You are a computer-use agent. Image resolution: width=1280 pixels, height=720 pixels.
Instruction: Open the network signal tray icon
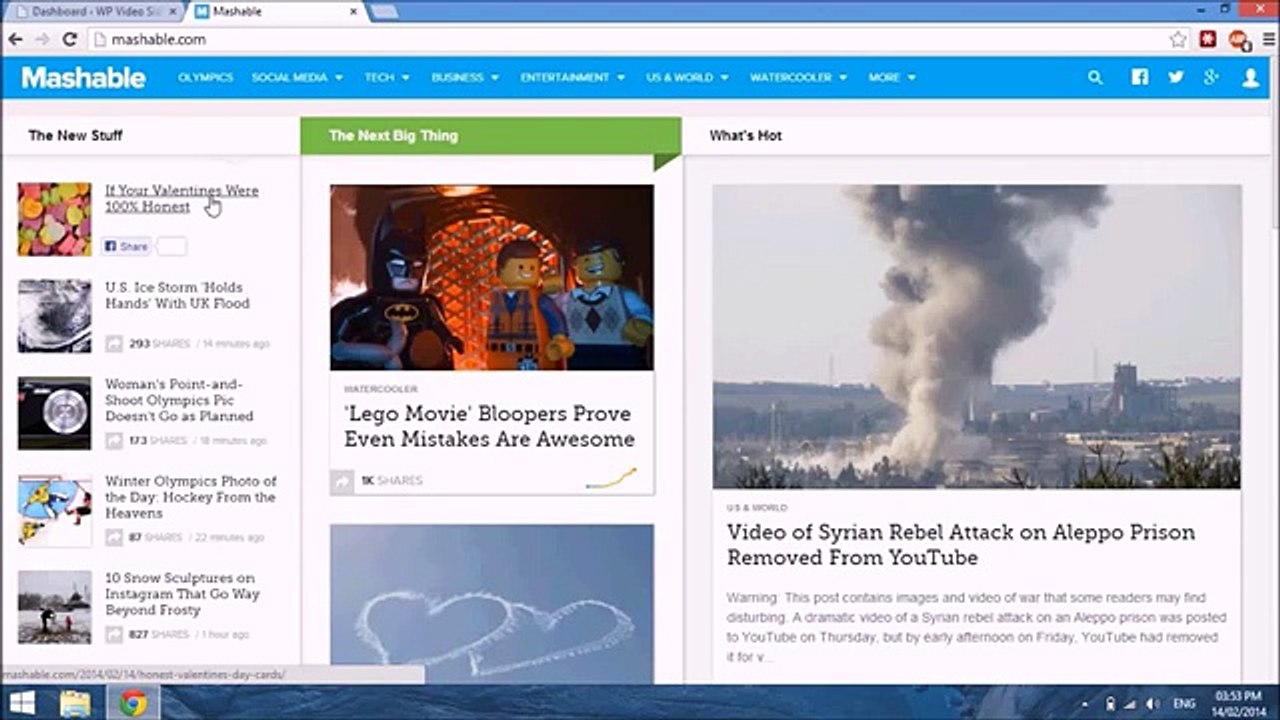coord(1131,703)
